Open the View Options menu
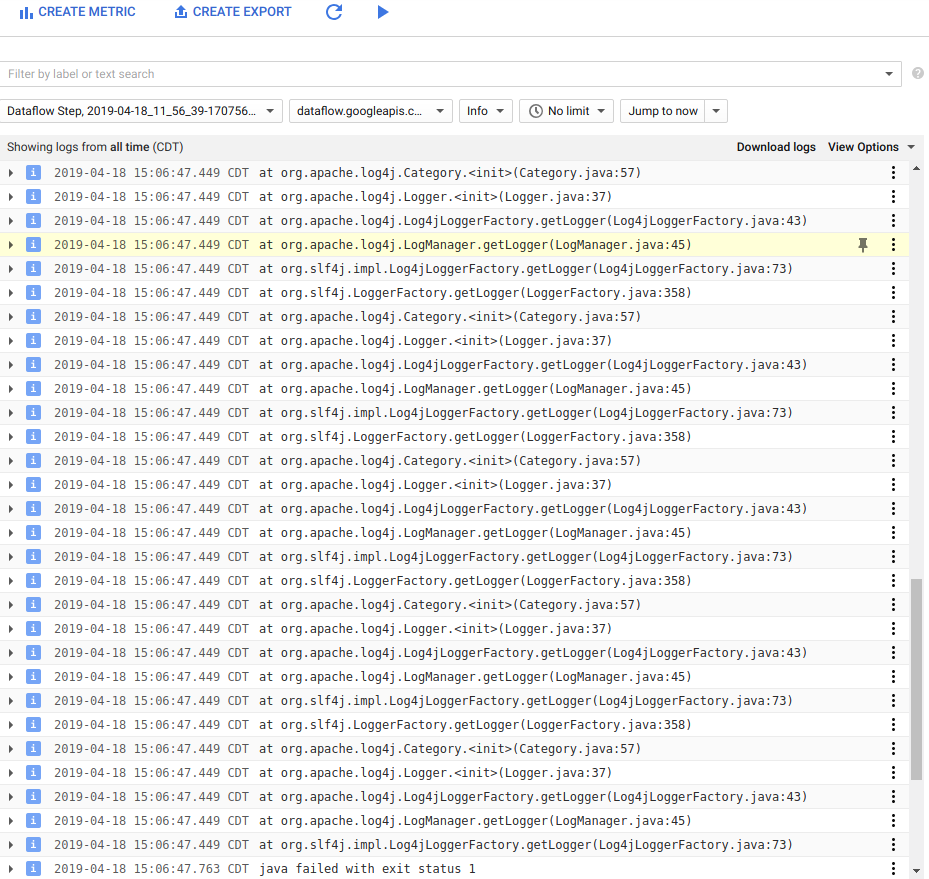The image size is (929, 879). (x=871, y=147)
